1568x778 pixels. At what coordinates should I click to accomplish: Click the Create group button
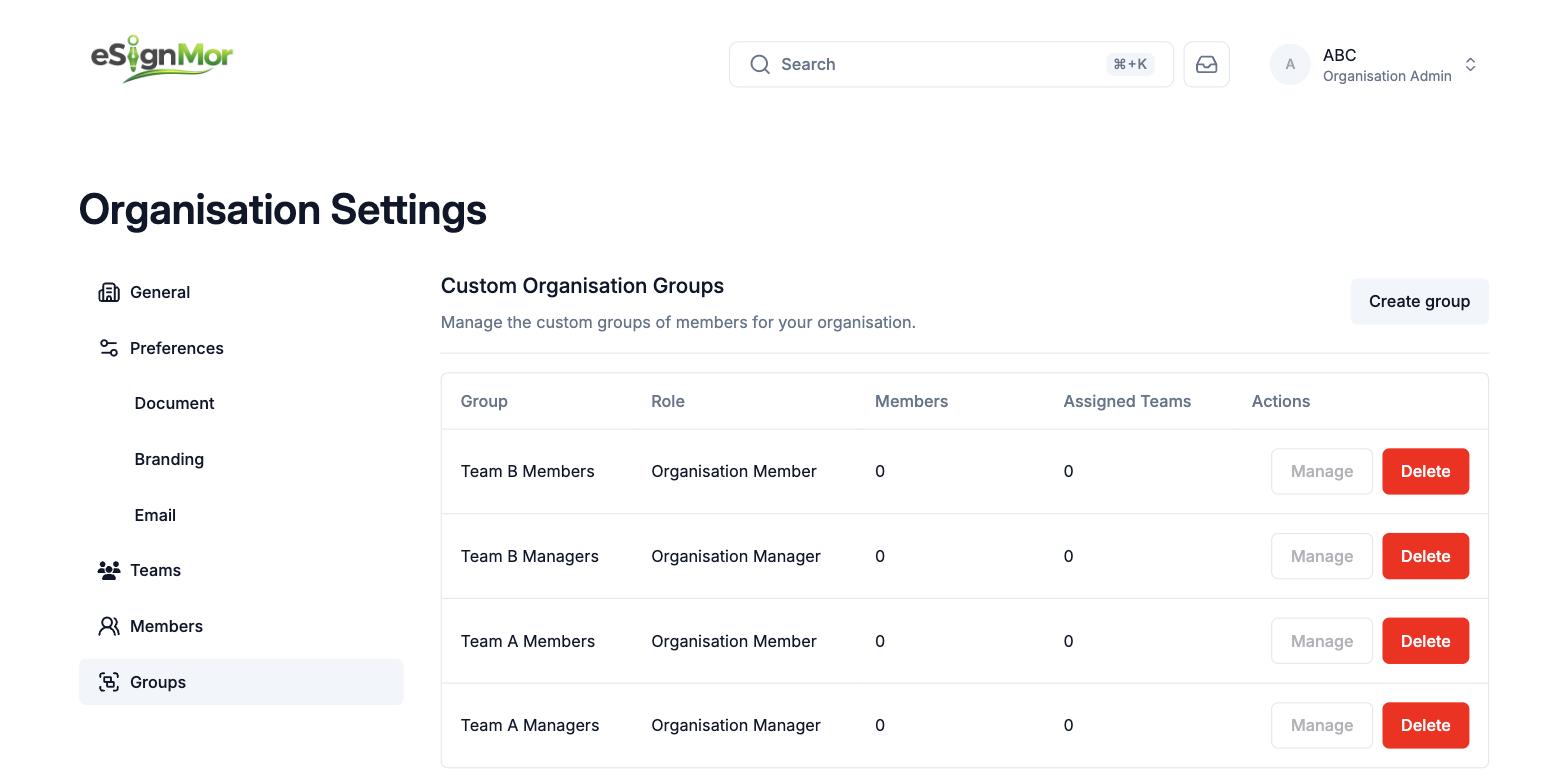click(x=1419, y=301)
